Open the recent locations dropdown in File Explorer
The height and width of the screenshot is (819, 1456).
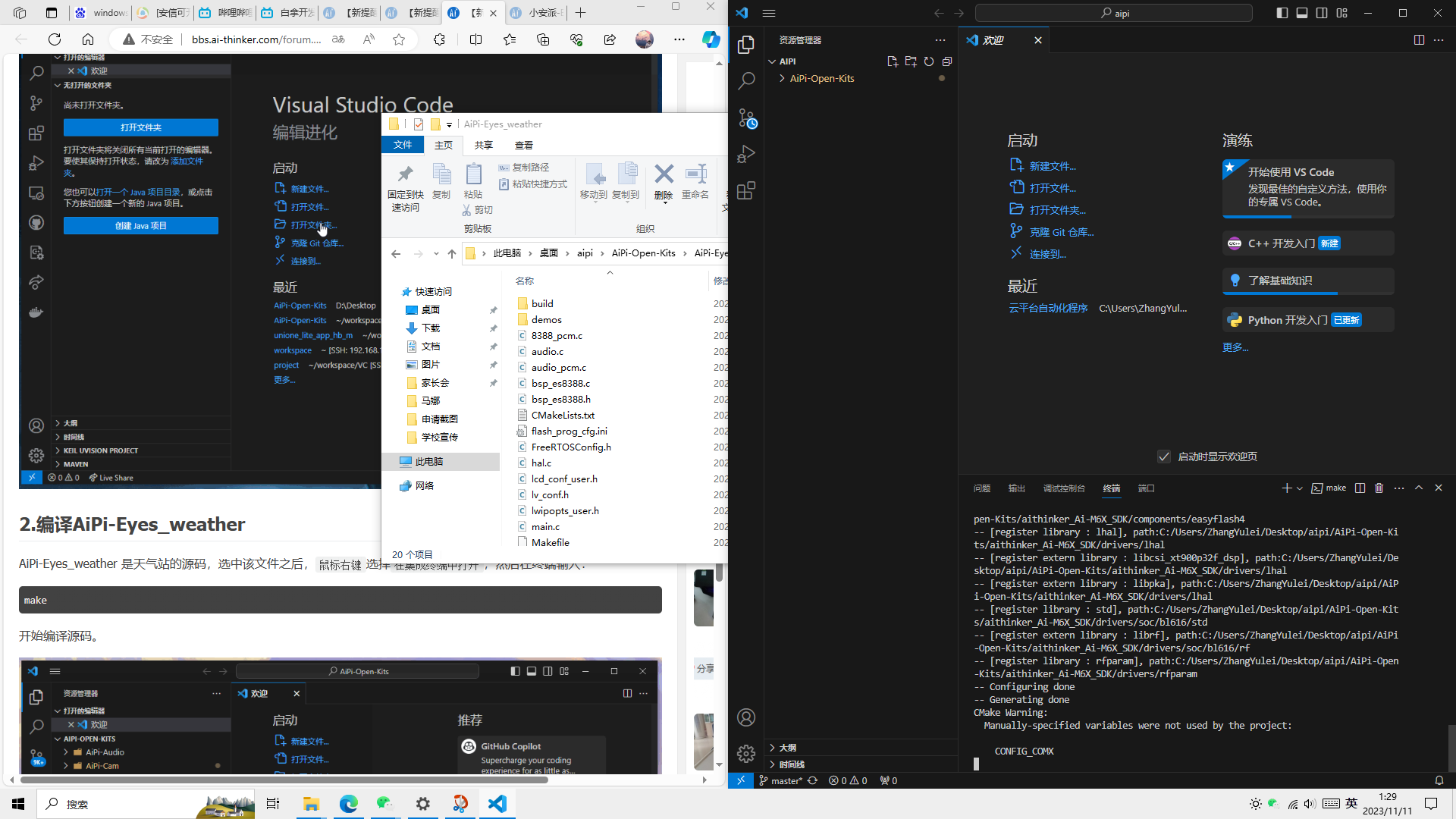[x=436, y=253]
